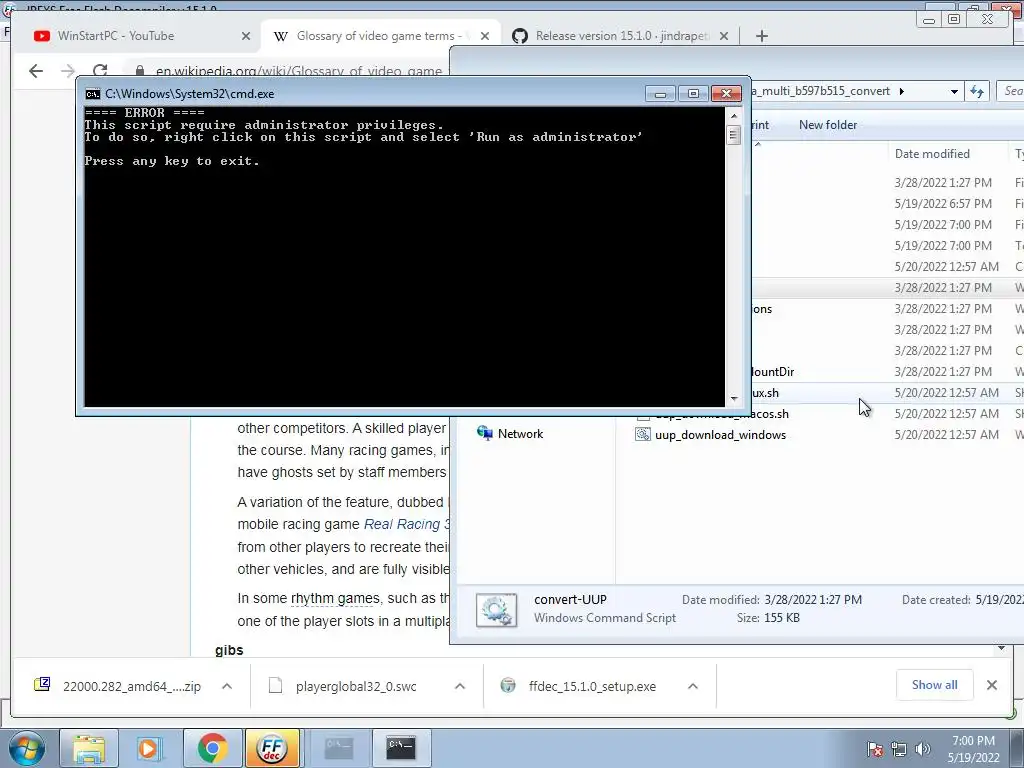Click the ffdec setup icon in downloads bar

pos(507,685)
